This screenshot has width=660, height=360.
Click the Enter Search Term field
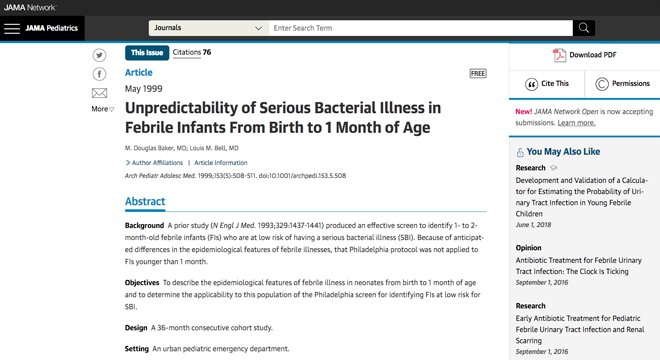pyautogui.click(x=421, y=28)
